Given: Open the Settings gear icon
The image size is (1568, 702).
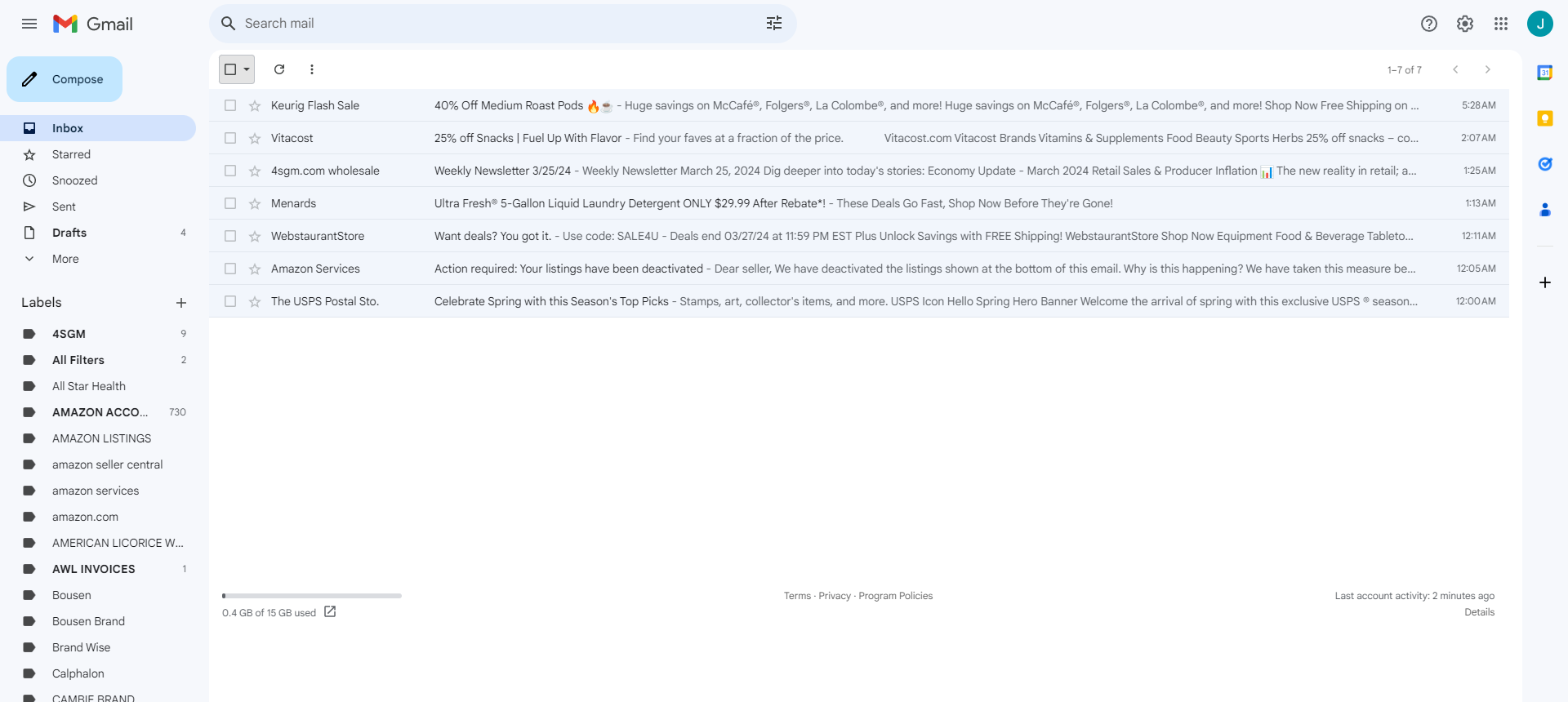Looking at the screenshot, I should coord(1465,24).
